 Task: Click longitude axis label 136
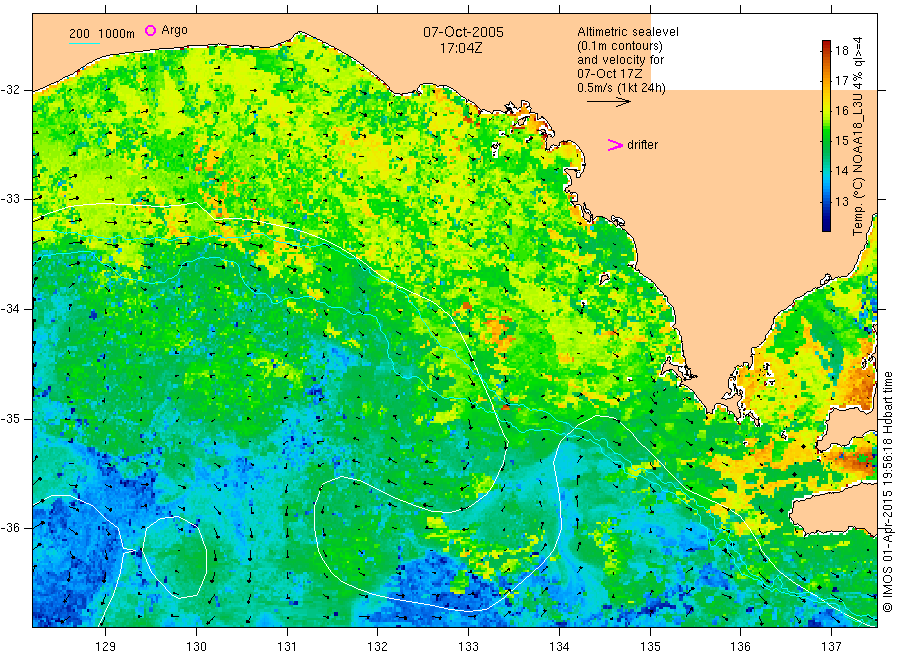[740, 647]
